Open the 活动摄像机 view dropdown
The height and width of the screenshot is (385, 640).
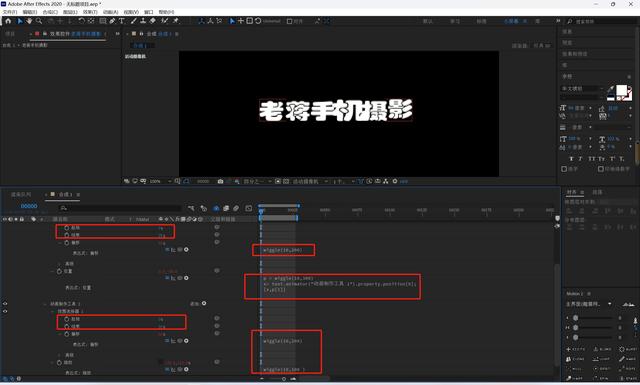pos(310,181)
